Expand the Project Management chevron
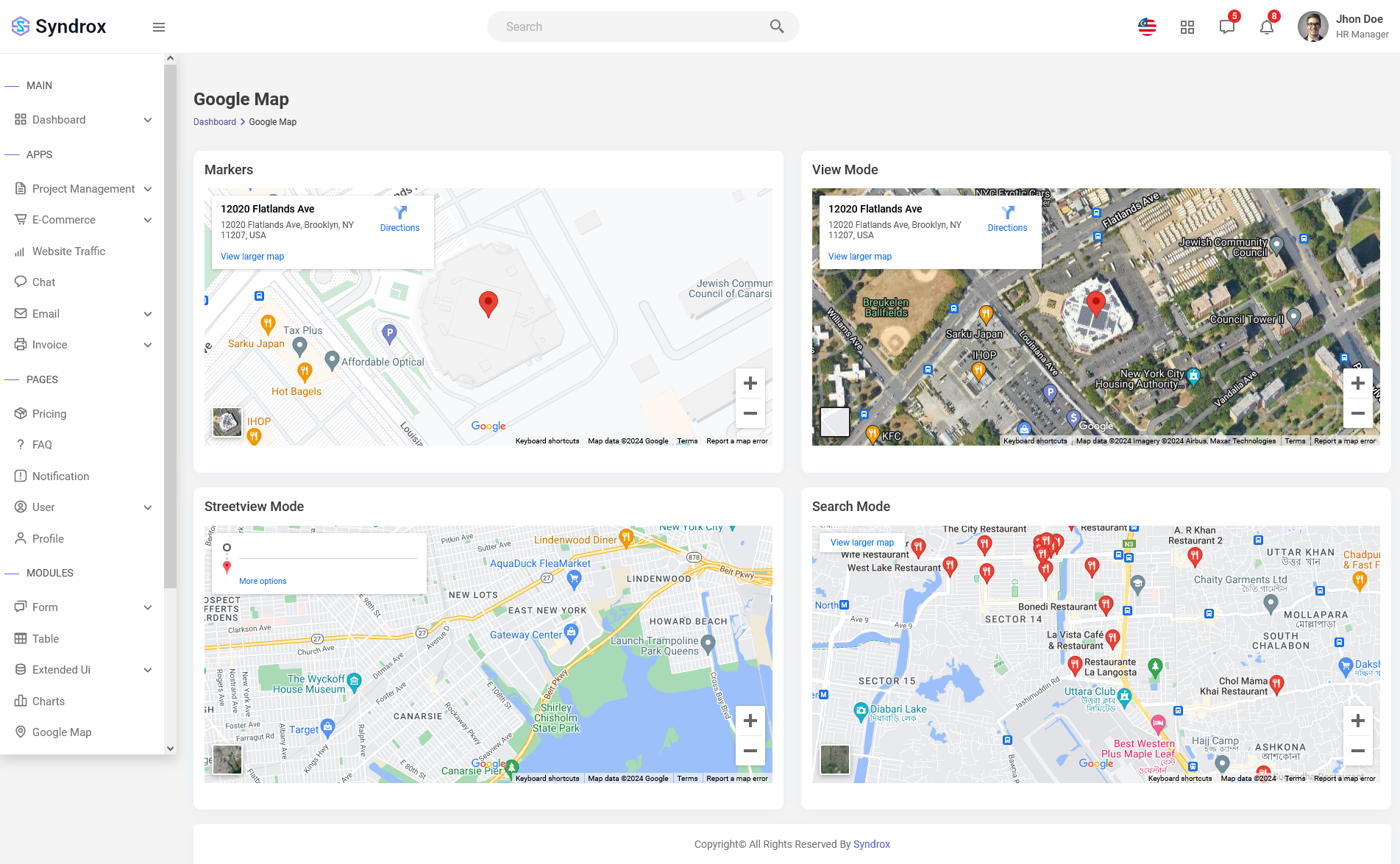The image size is (1400, 864). pos(148,189)
